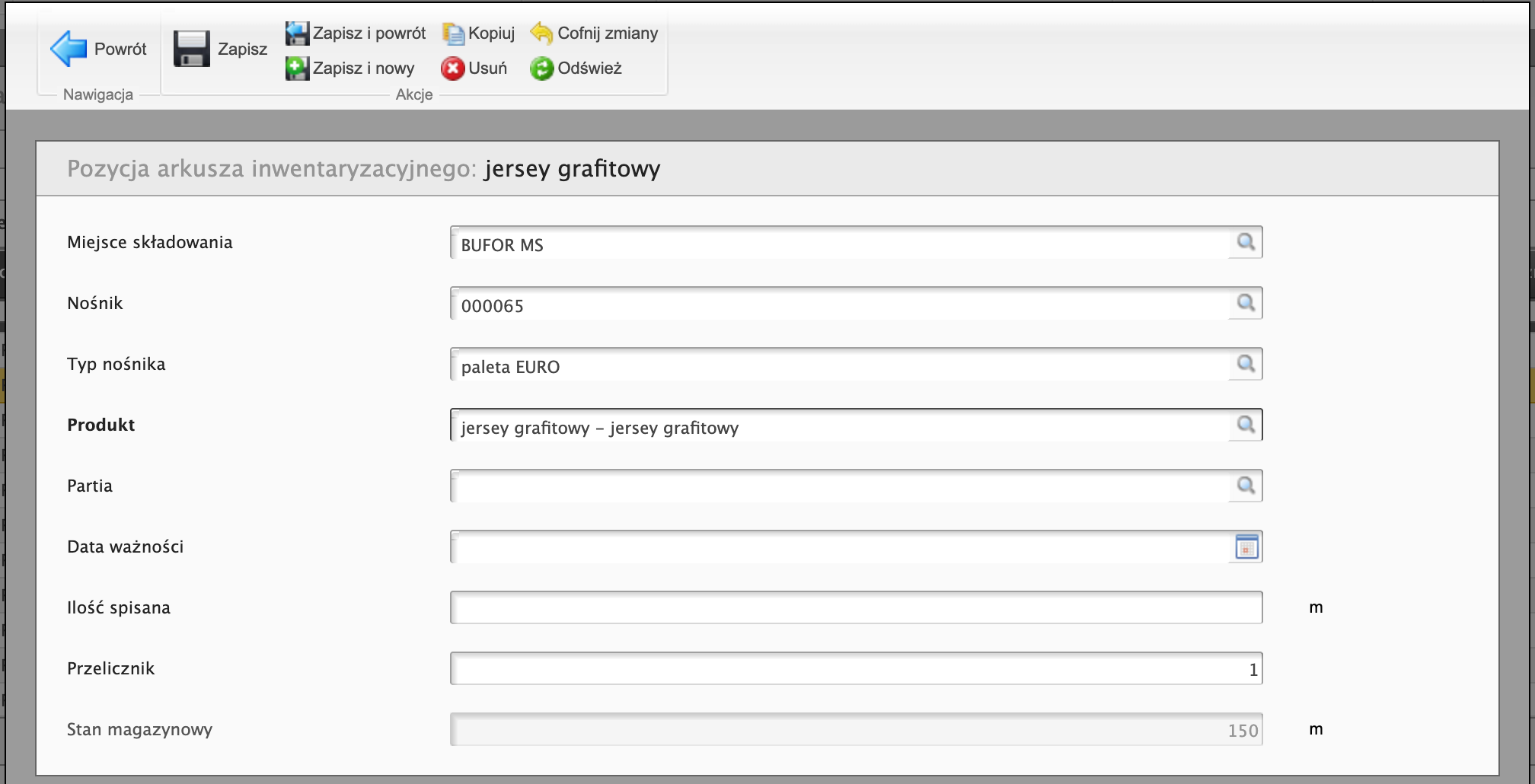
Task: Click the red Usuń delete icon
Action: click(452, 69)
